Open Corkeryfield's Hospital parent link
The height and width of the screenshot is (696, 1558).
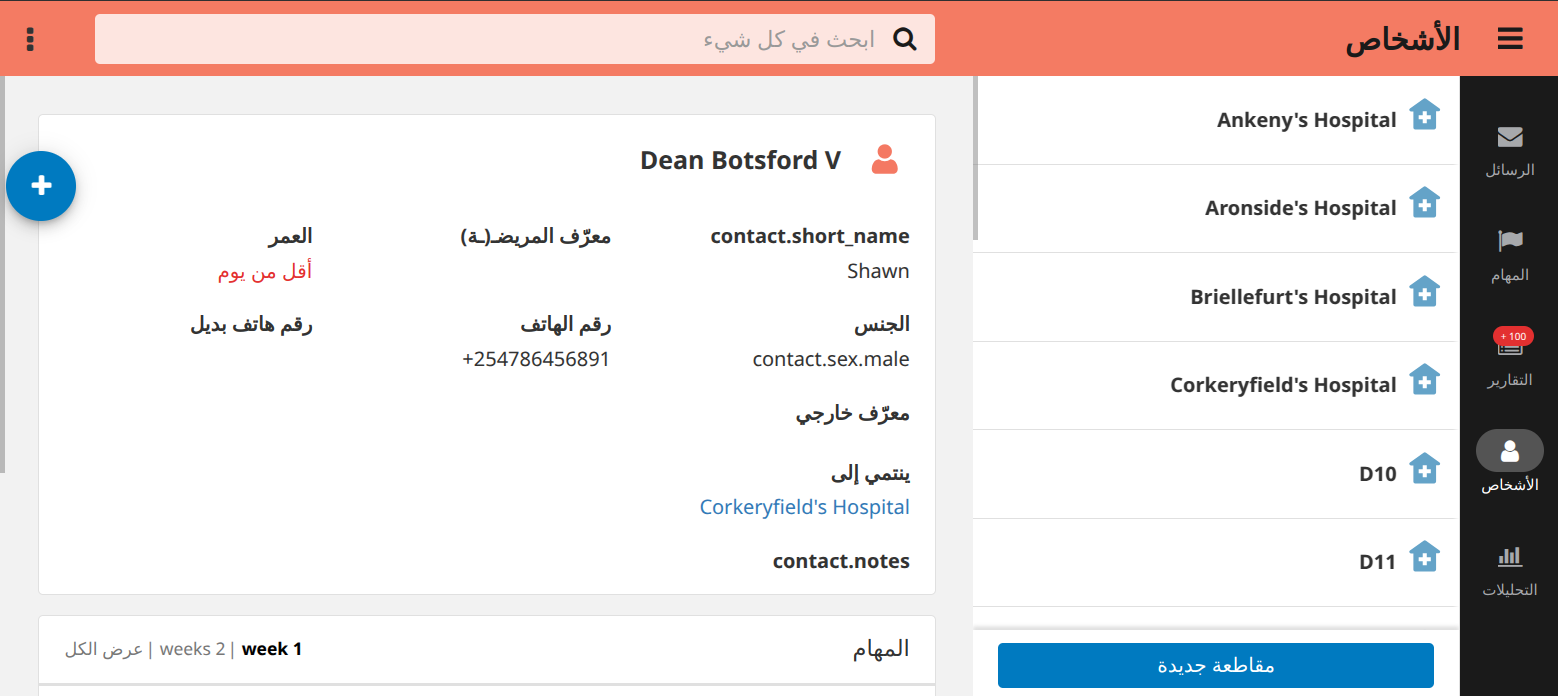click(x=805, y=507)
